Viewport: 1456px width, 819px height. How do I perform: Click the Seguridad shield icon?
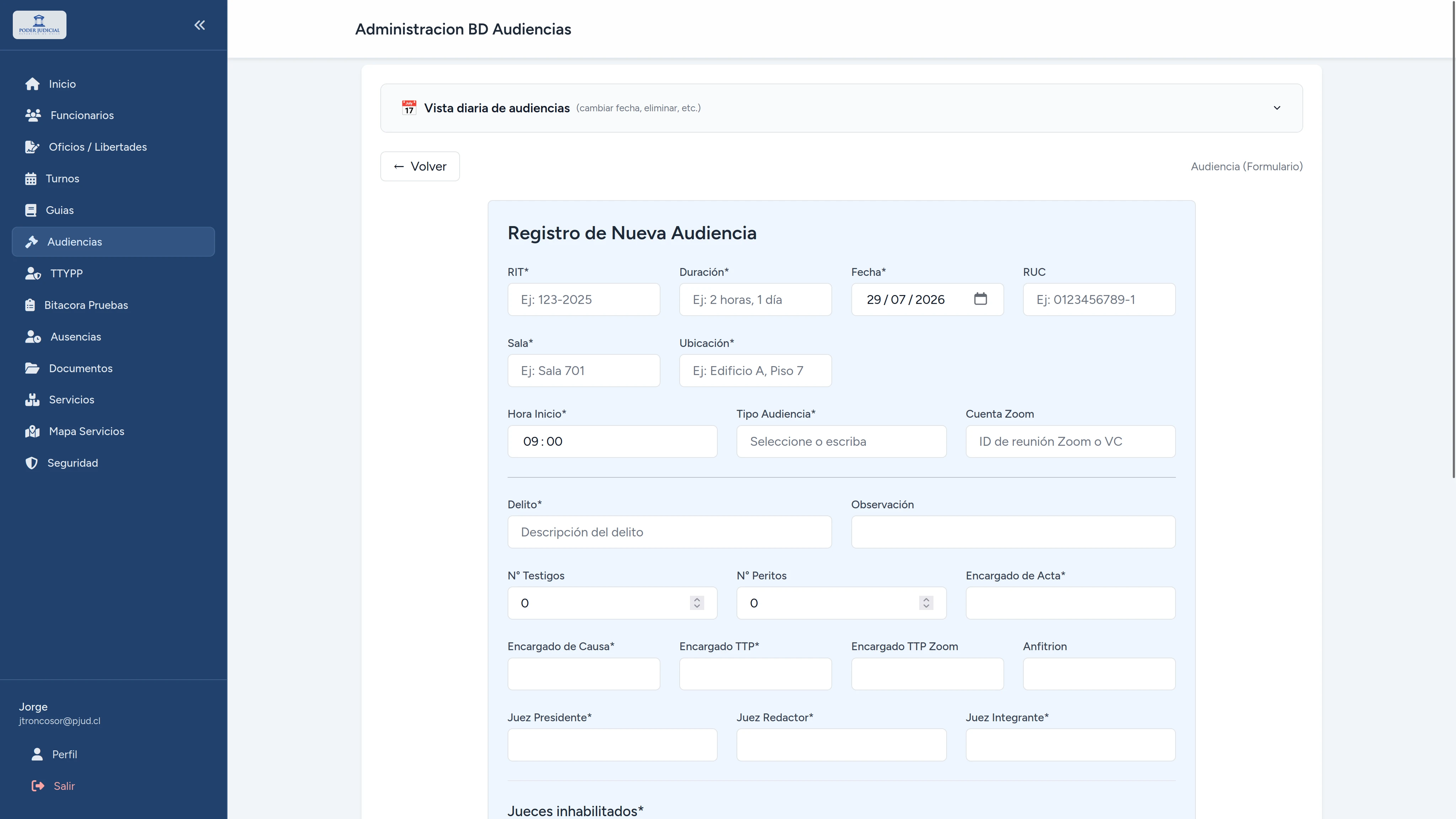click(32, 463)
